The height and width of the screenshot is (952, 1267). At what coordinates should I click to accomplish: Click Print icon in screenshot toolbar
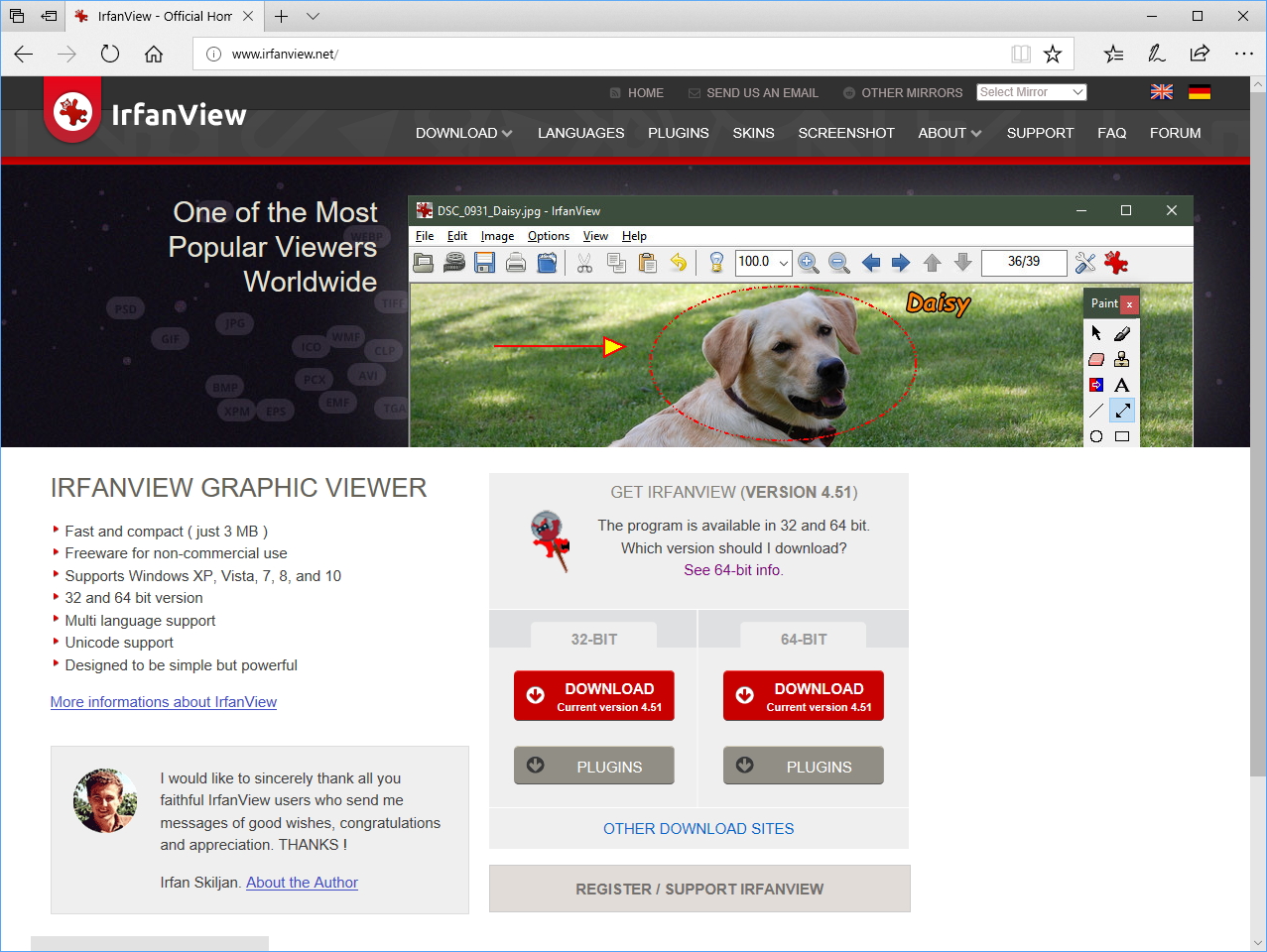[515, 263]
